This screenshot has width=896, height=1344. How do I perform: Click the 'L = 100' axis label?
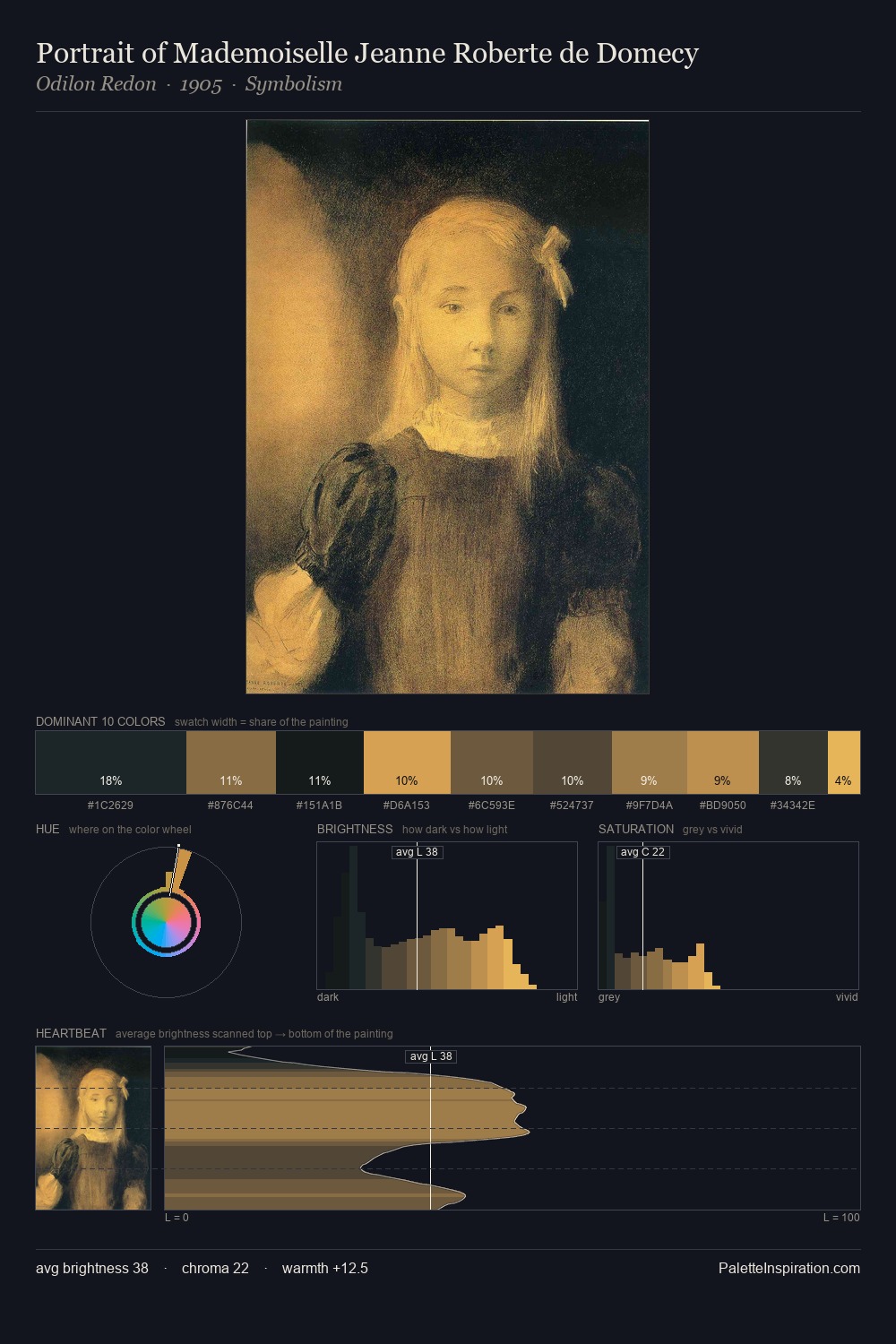tap(841, 1218)
